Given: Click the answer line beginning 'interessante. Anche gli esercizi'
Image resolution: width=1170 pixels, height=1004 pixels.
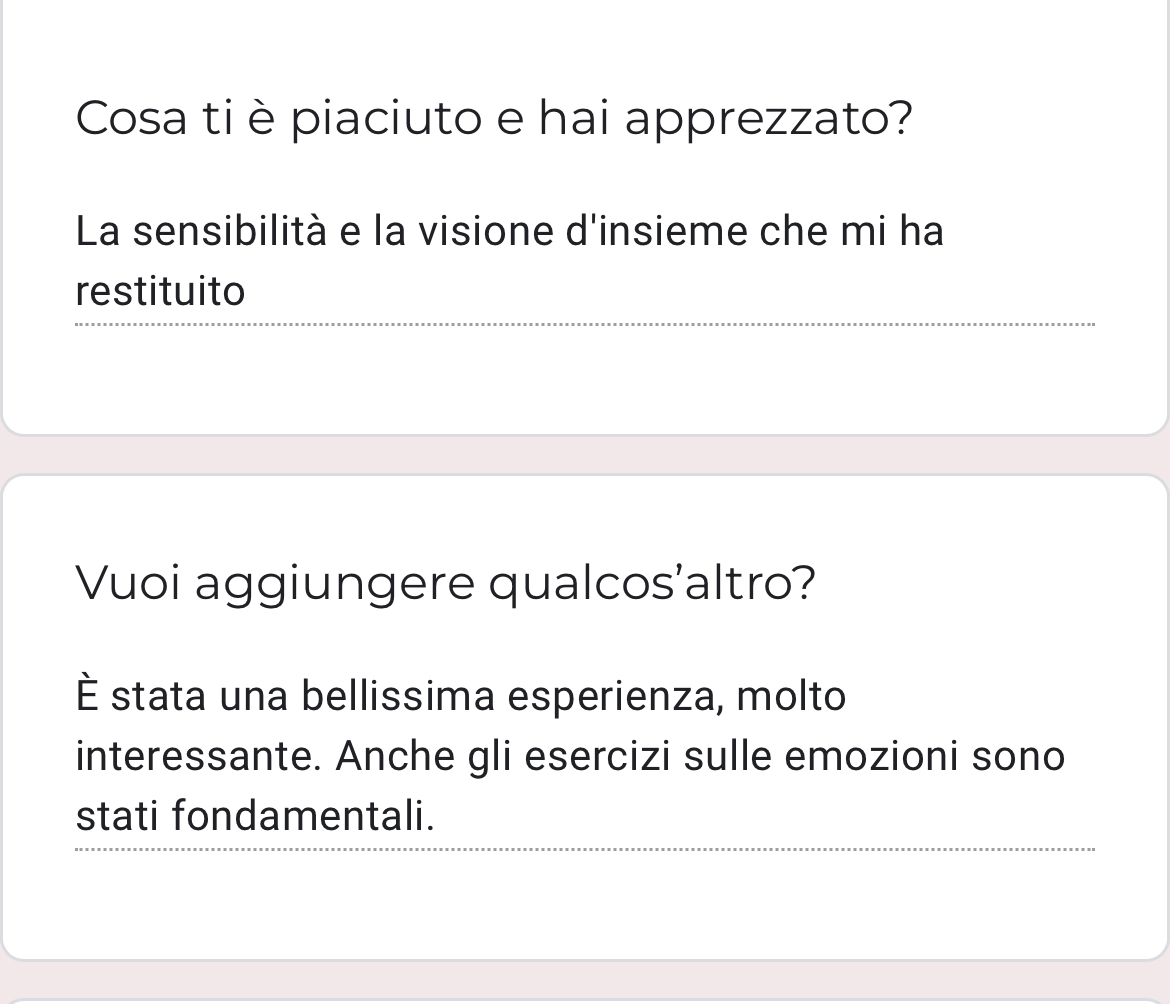Looking at the screenshot, I should 570,756.
